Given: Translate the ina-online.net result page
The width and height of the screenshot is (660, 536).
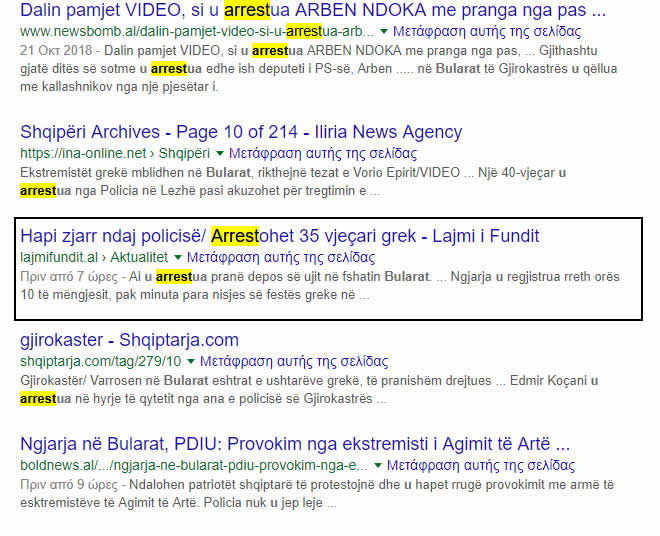Looking at the screenshot, I should (322, 154).
